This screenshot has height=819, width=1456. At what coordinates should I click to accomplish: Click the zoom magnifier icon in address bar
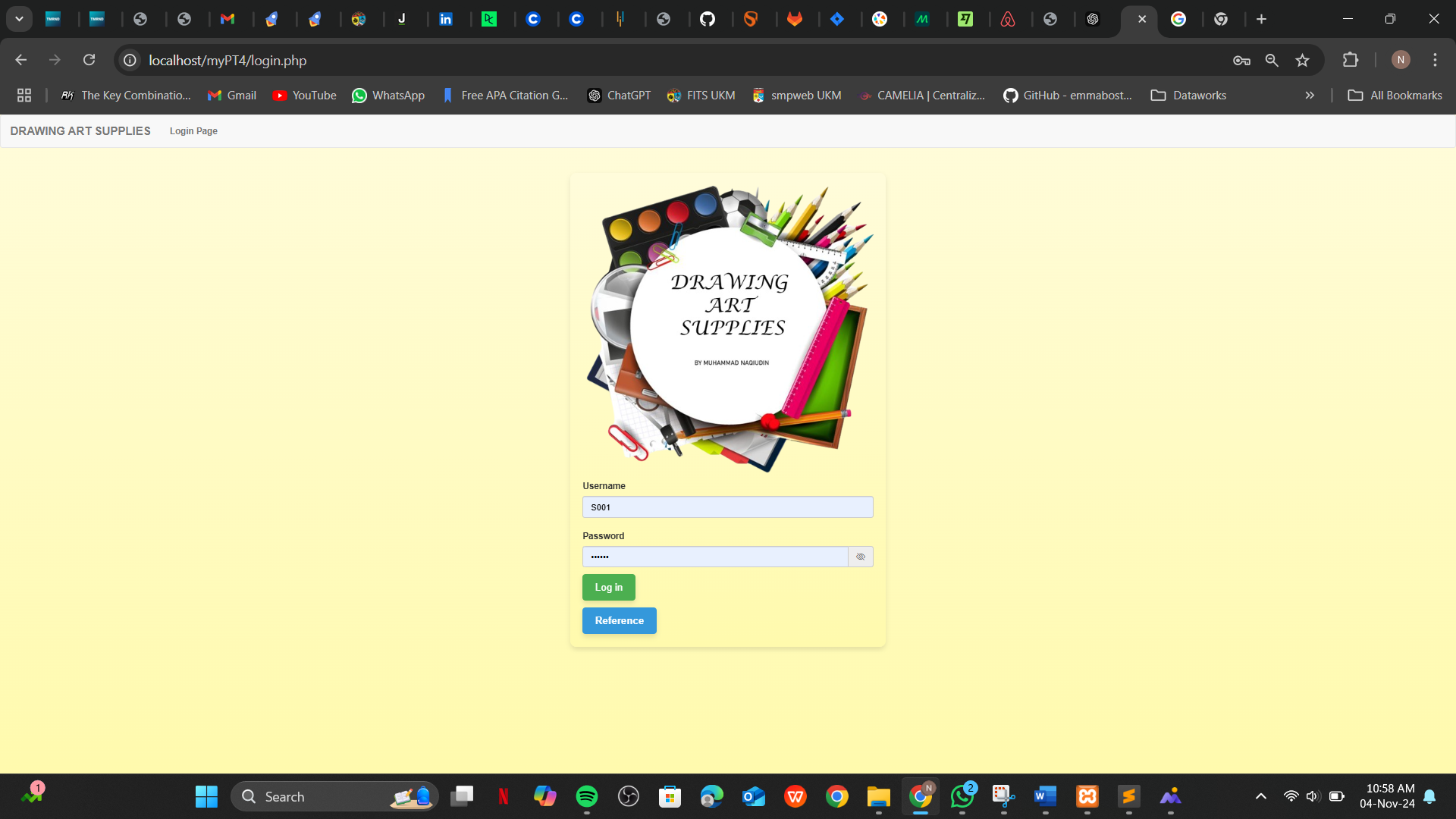[1272, 60]
